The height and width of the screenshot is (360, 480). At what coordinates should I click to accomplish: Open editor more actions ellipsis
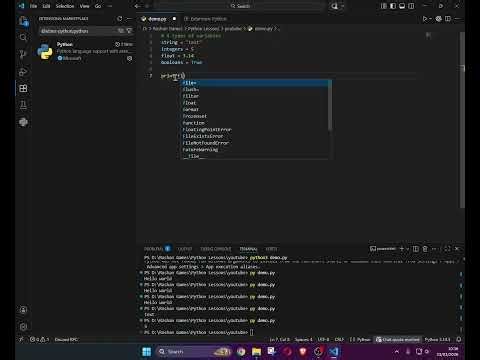coord(457,19)
